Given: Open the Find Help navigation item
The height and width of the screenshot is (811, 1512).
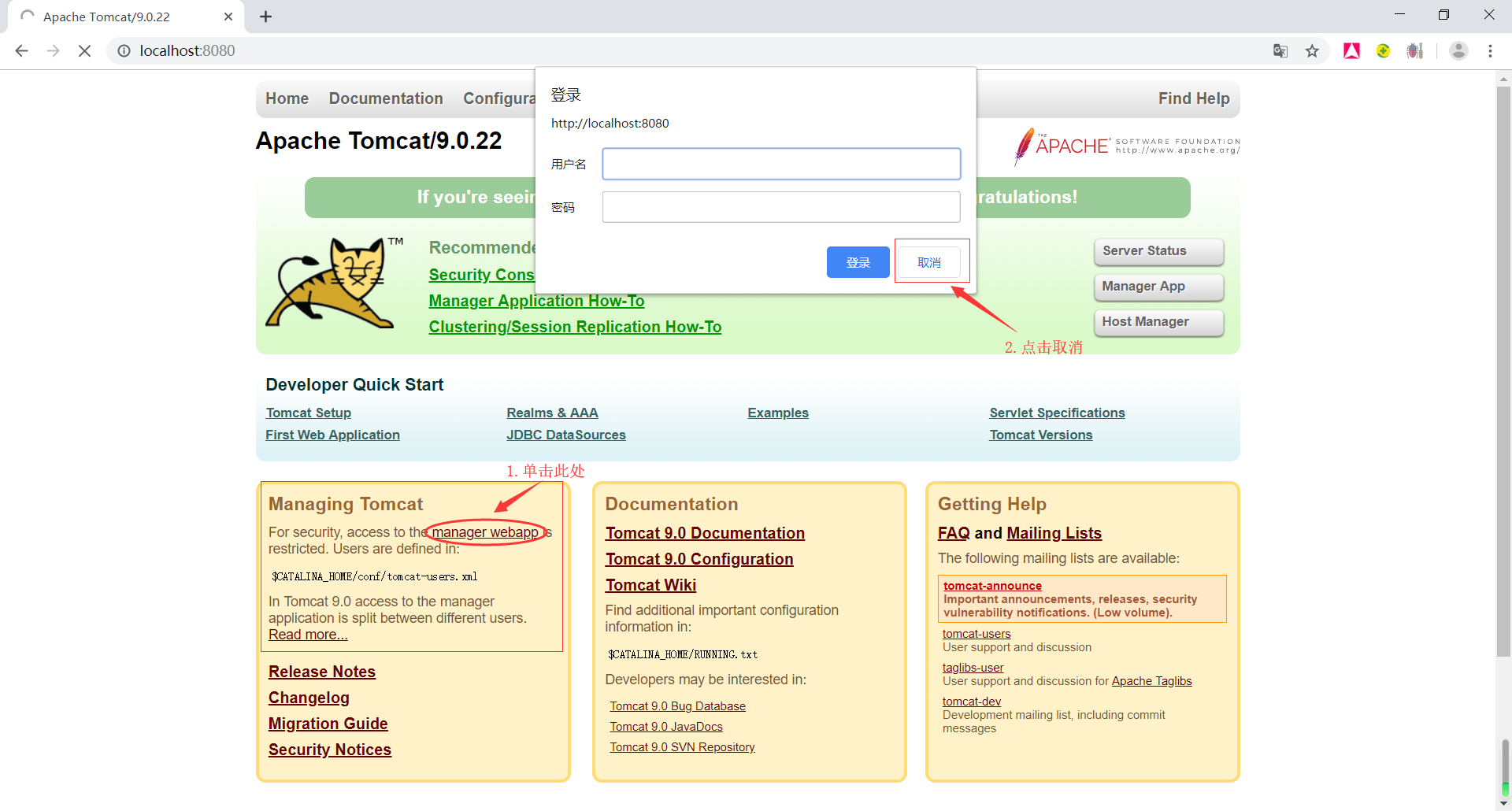Looking at the screenshot, I should (x=1194, y=98).
